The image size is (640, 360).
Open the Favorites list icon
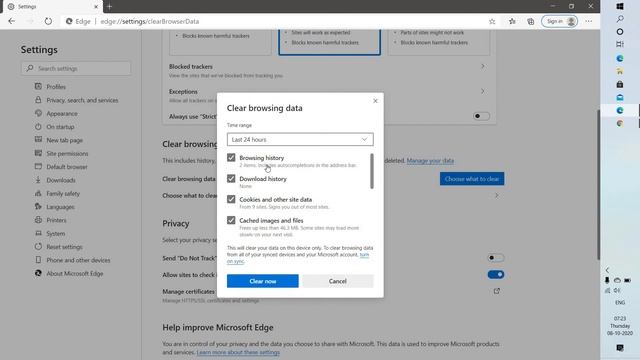coord(512,21)
